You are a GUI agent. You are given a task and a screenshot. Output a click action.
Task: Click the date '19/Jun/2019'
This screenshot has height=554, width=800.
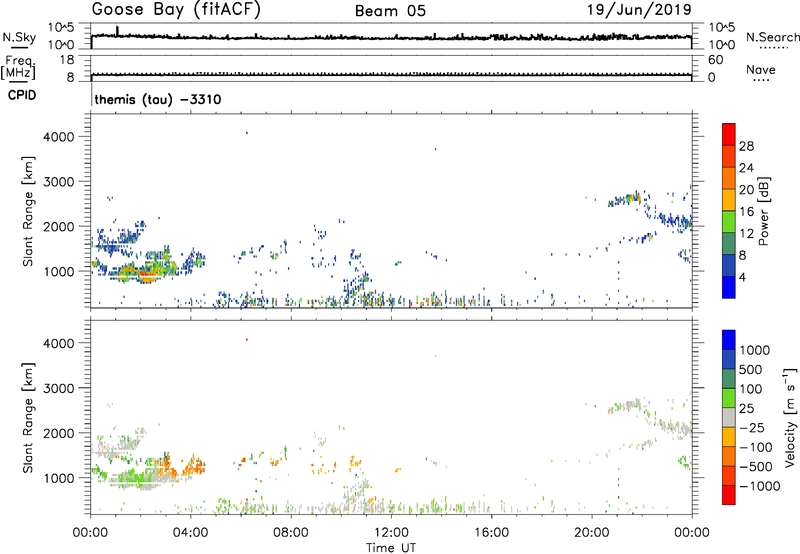point(639,10)
